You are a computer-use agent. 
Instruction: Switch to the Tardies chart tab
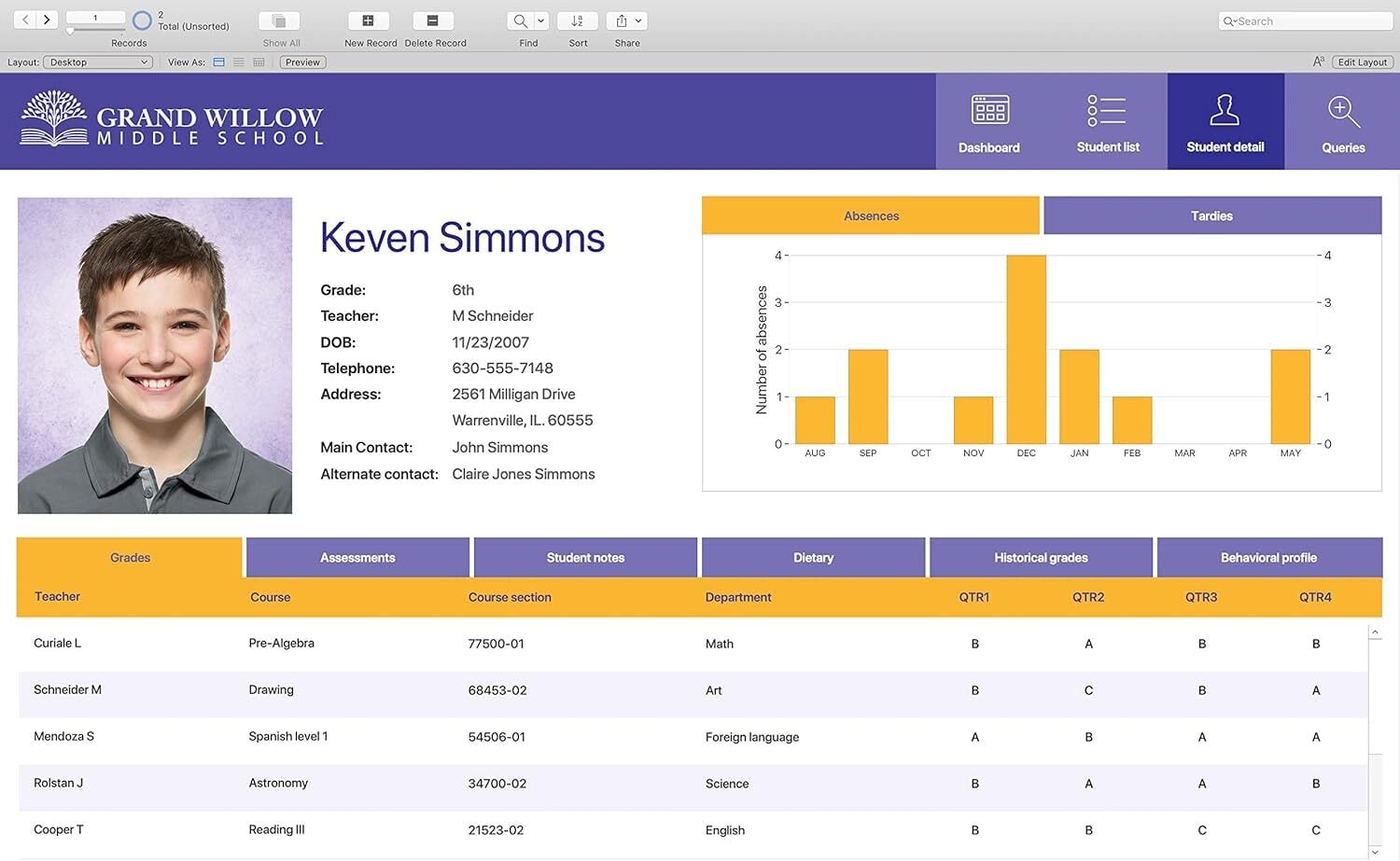click(x=1211, y=215)
